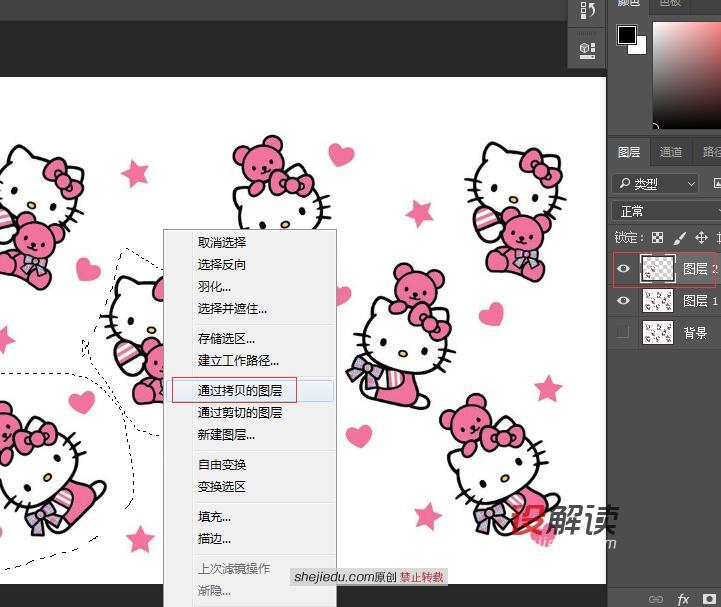This screenshot has width=721, height=607.
Task: Pick a color in the color field
Action: pyautogui.click(x=687, y=74)
